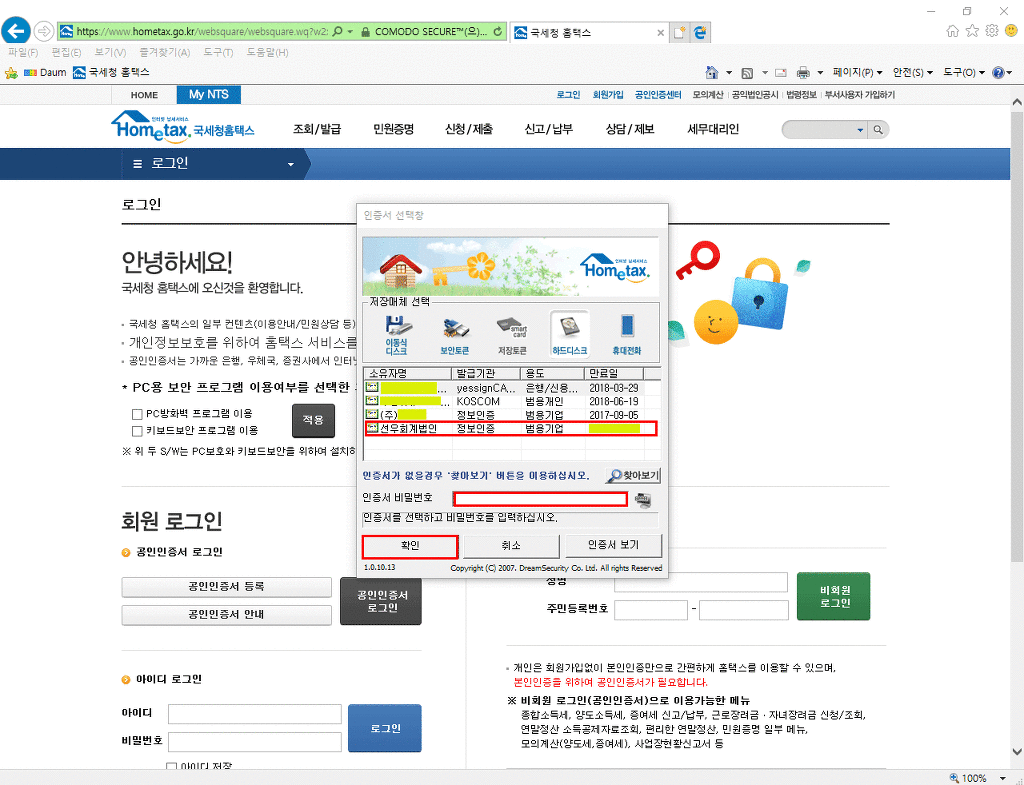1024x785 pixels.
Task: Close the 국세청 홈택스 browser tab
Action: [x=660, y=32]
